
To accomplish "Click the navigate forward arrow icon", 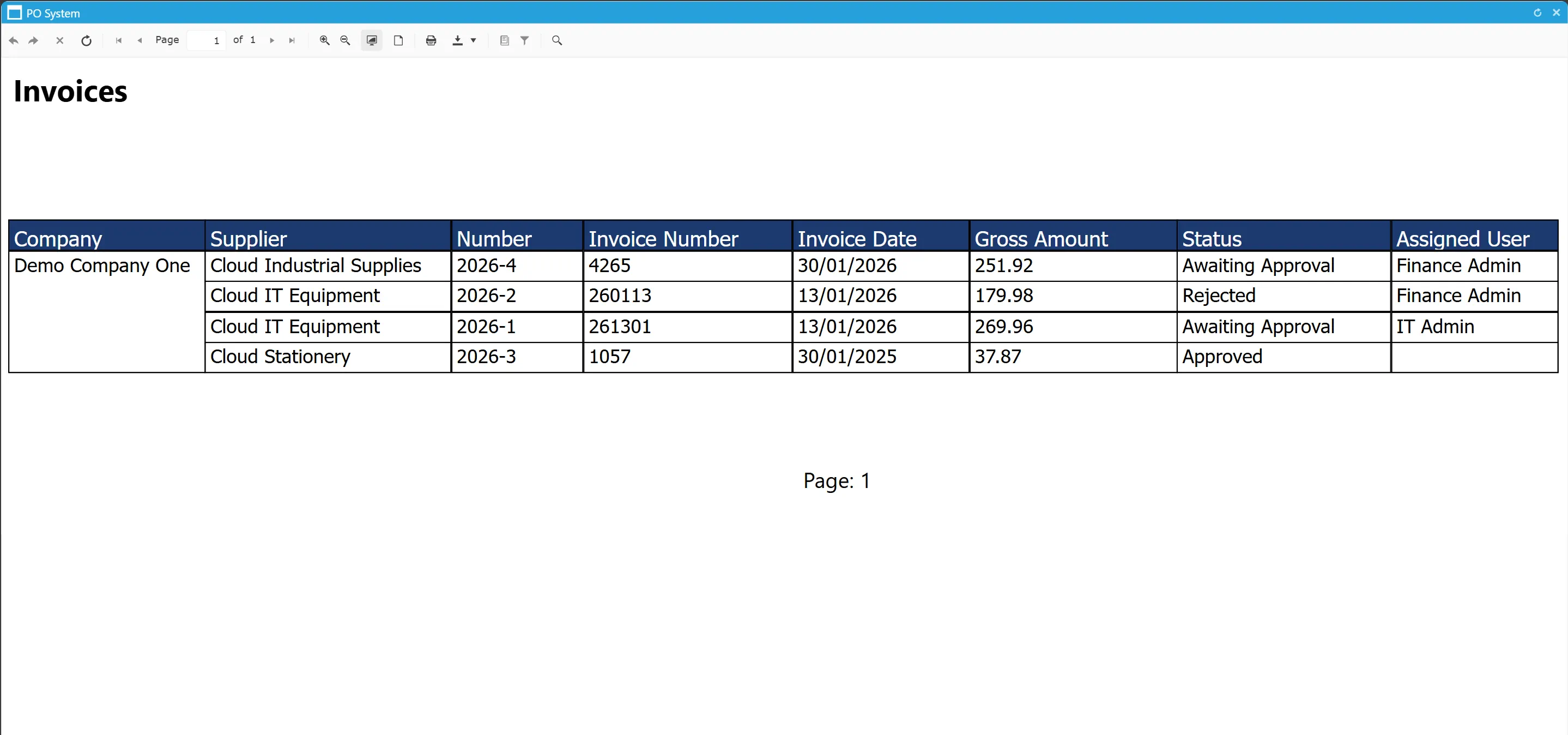I will coord(33,40).
